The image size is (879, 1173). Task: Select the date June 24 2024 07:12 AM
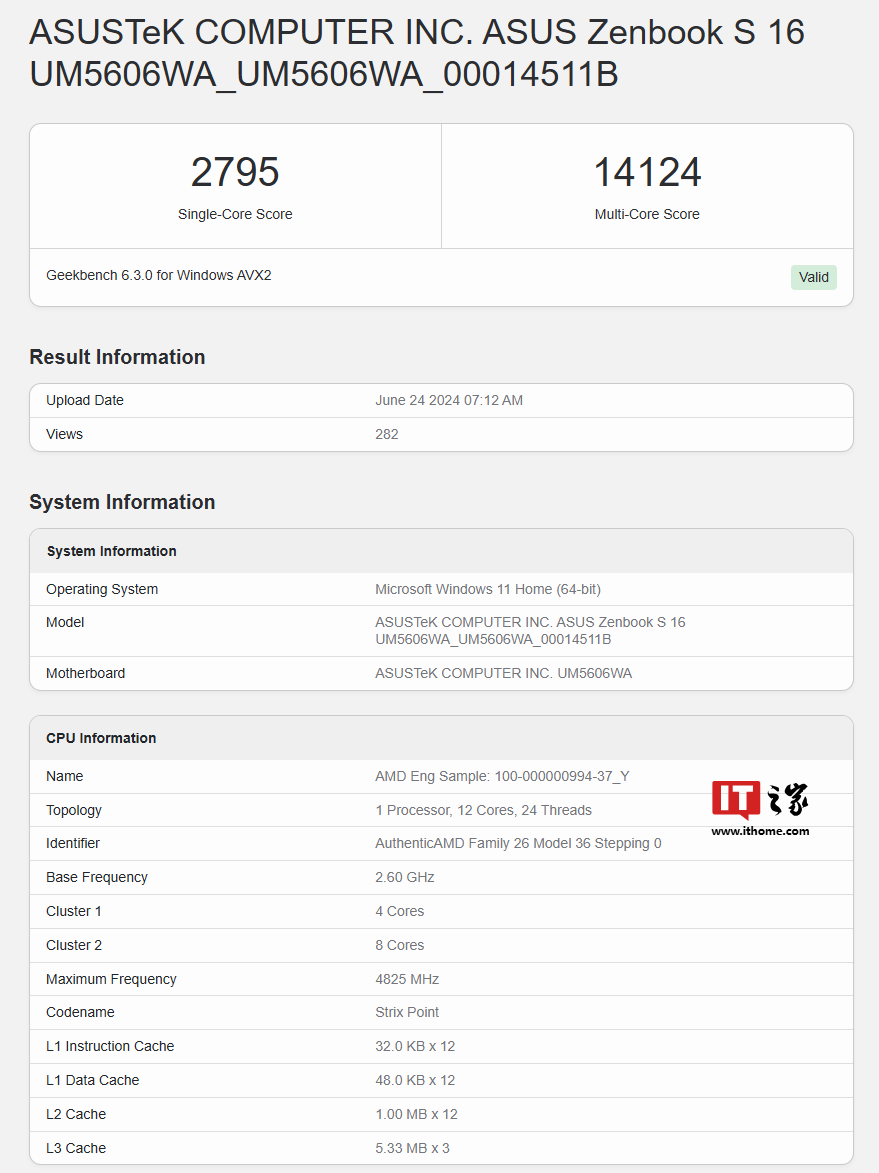point(449,400)
